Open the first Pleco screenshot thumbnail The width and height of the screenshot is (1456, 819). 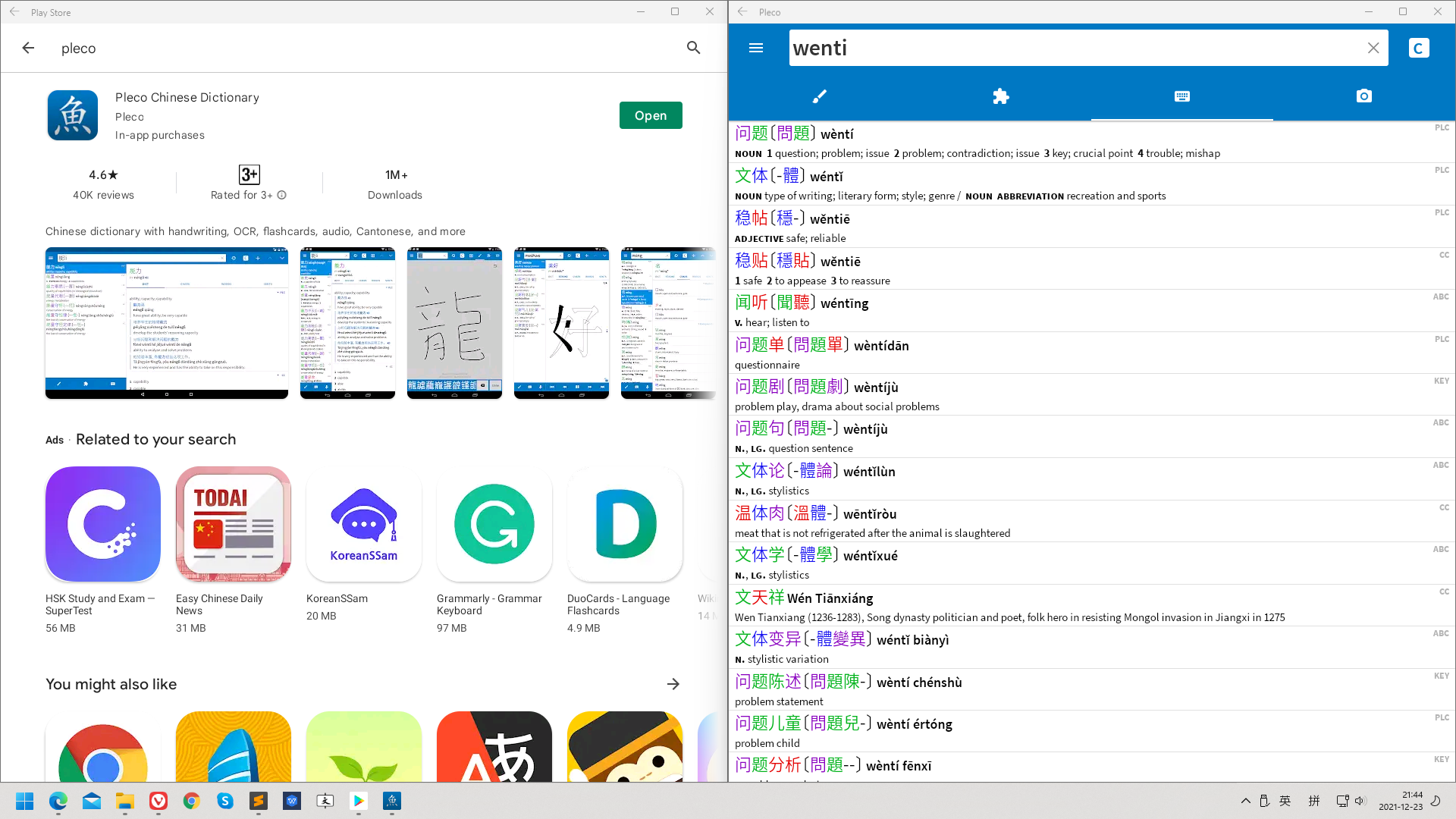click(x=167, y=323)
